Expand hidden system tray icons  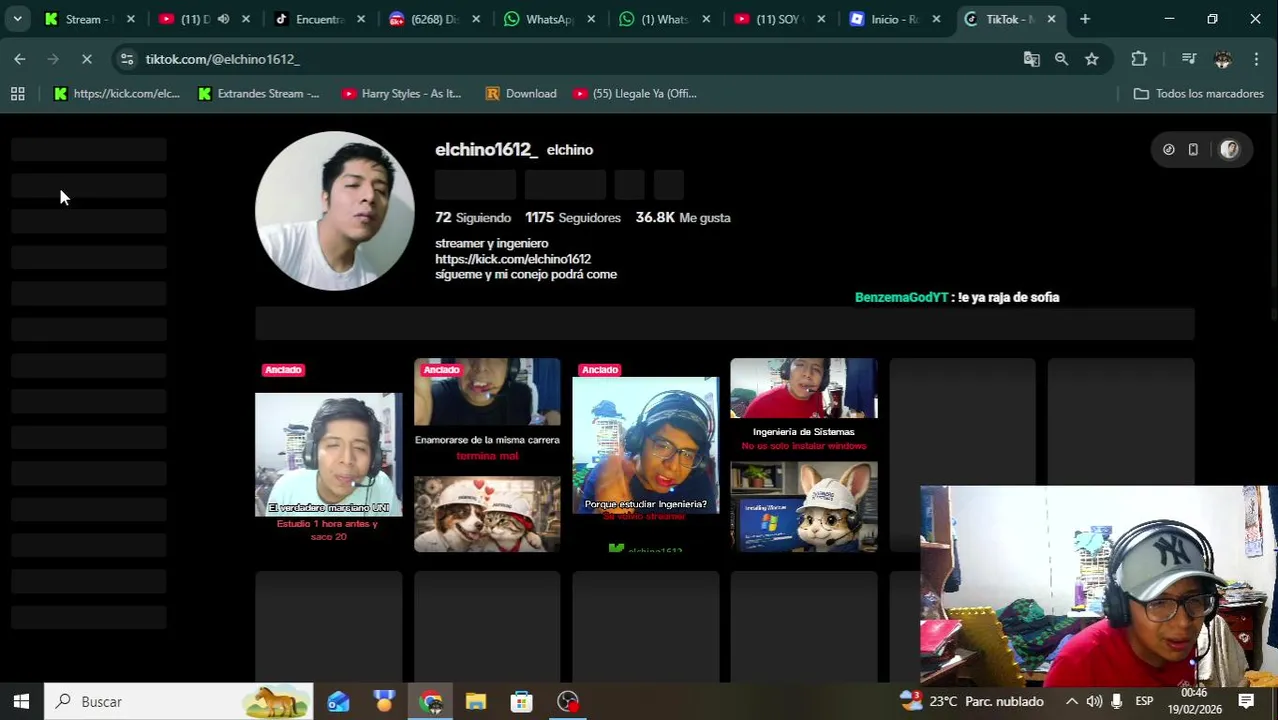(1071, 702)
